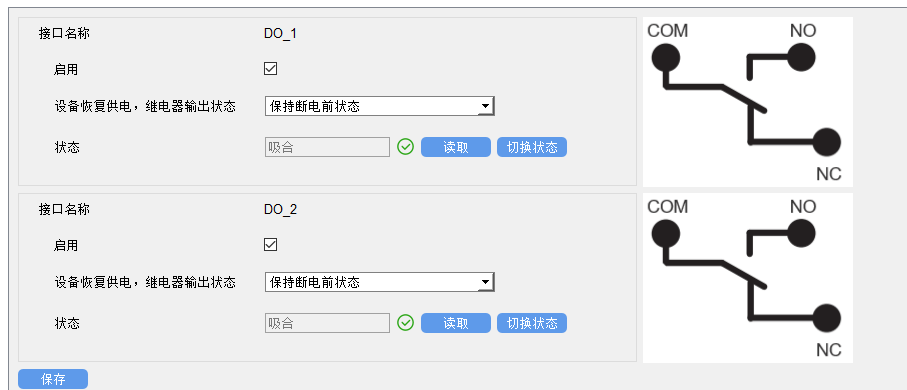
Task: Click the COM terminal dot in DO_1 diagram
Action: click(665, 57)
